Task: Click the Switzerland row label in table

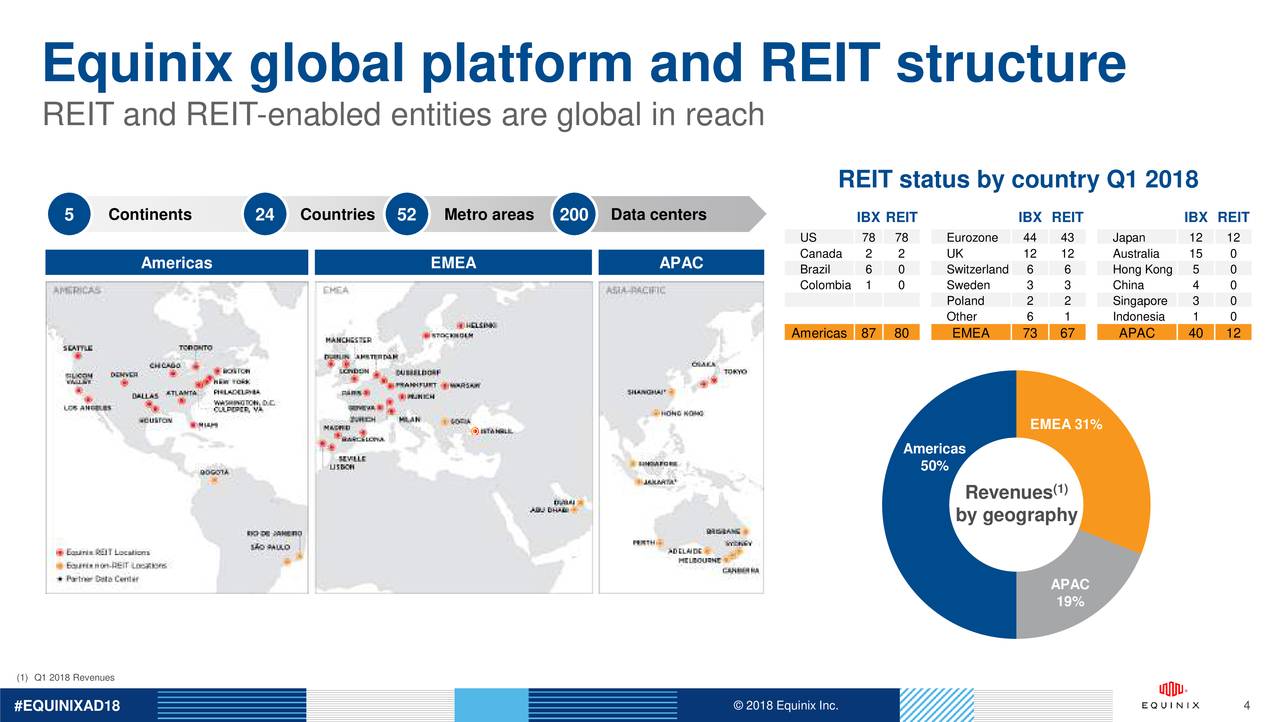Action: (x=977, y=269)
